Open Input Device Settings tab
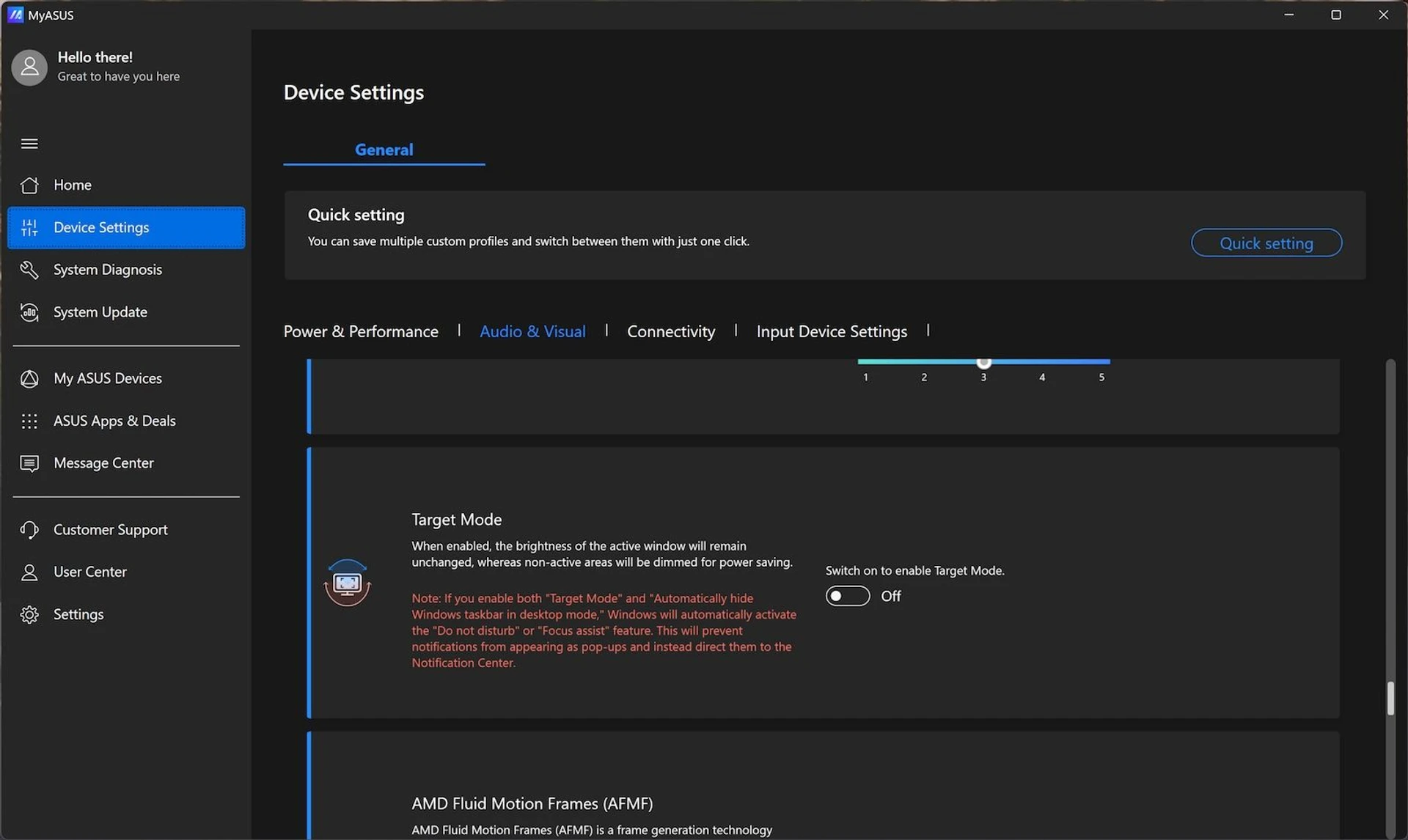 coord(832,331)
